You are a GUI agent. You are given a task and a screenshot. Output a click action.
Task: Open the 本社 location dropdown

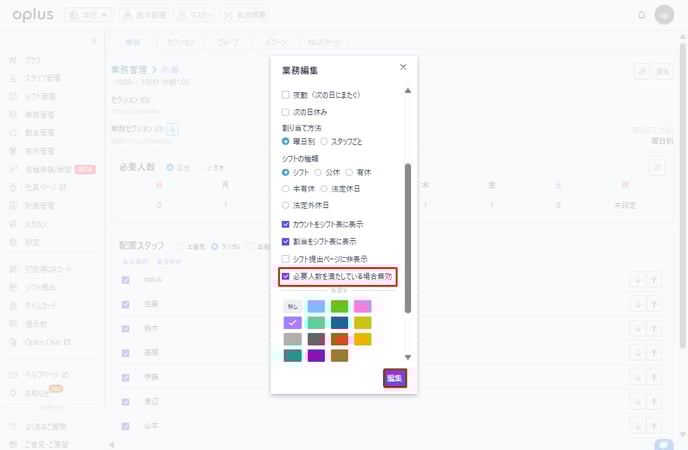point(89,15)
